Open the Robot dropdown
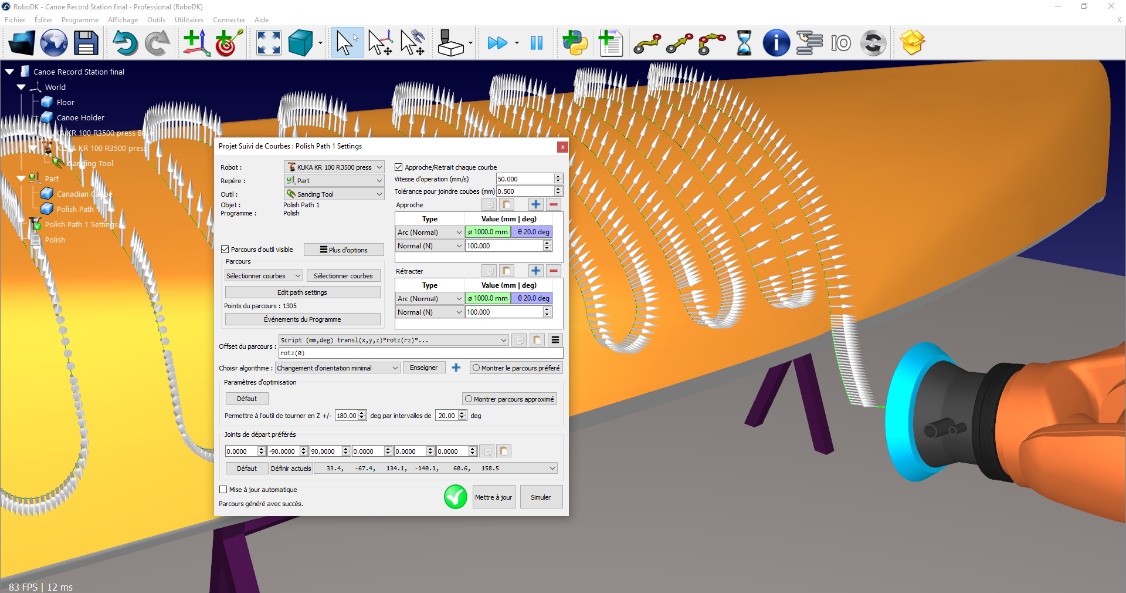 click(x=334, y=167)
